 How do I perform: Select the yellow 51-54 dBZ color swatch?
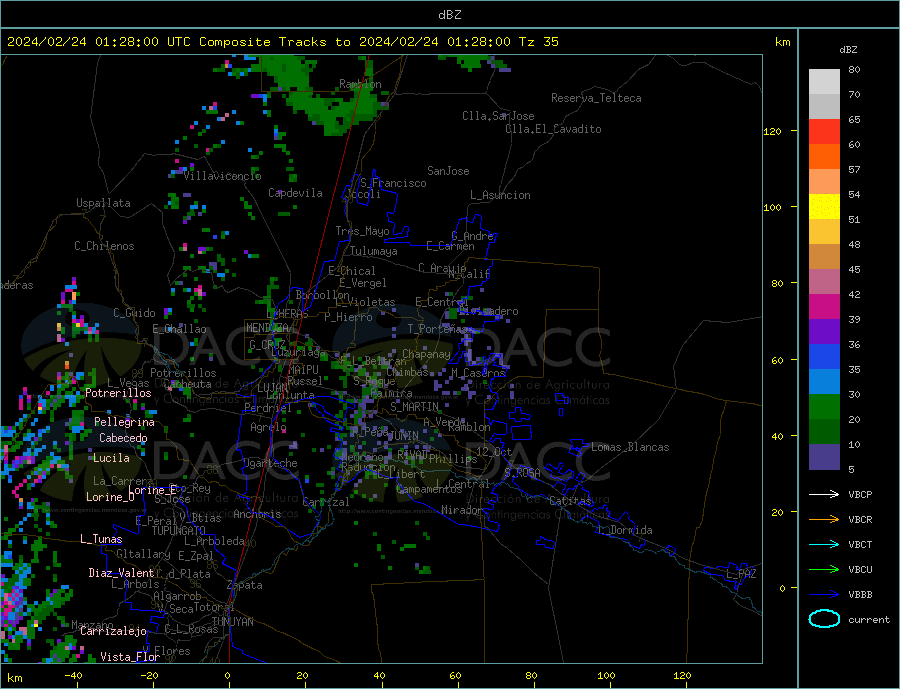(x=824, y=207)
